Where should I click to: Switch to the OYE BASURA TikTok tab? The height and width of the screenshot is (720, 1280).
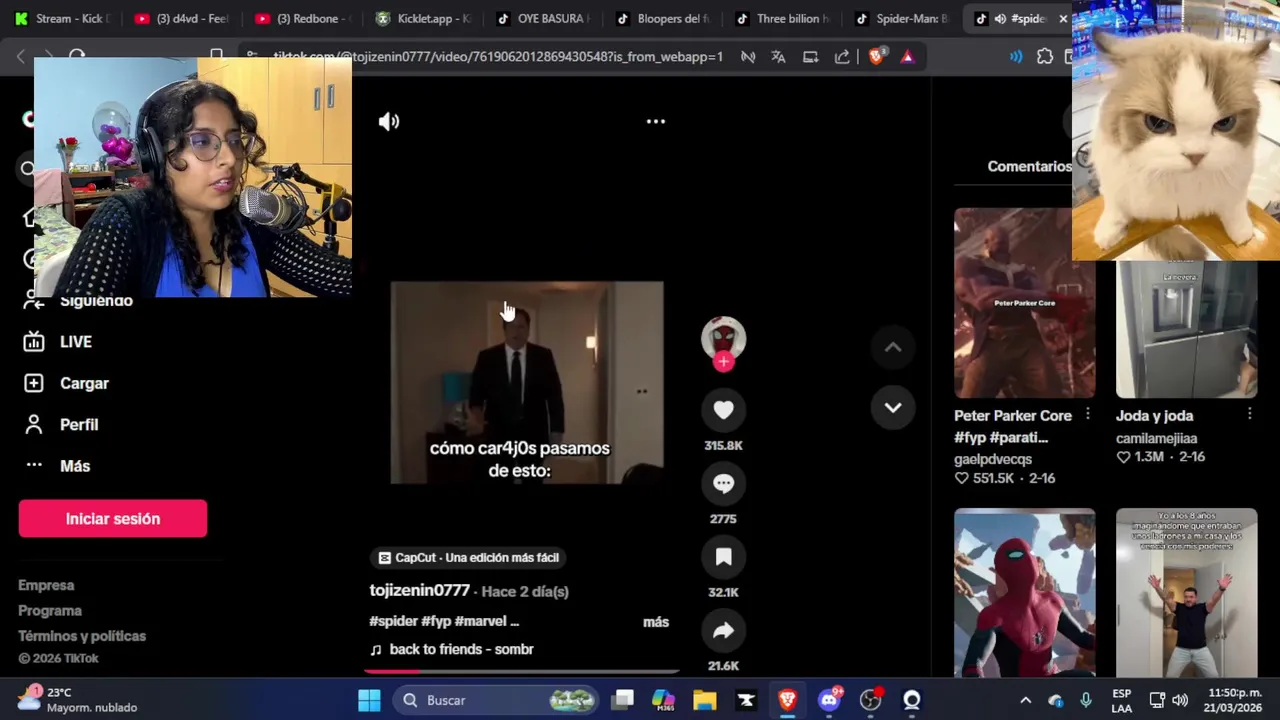tap(543, 18)
